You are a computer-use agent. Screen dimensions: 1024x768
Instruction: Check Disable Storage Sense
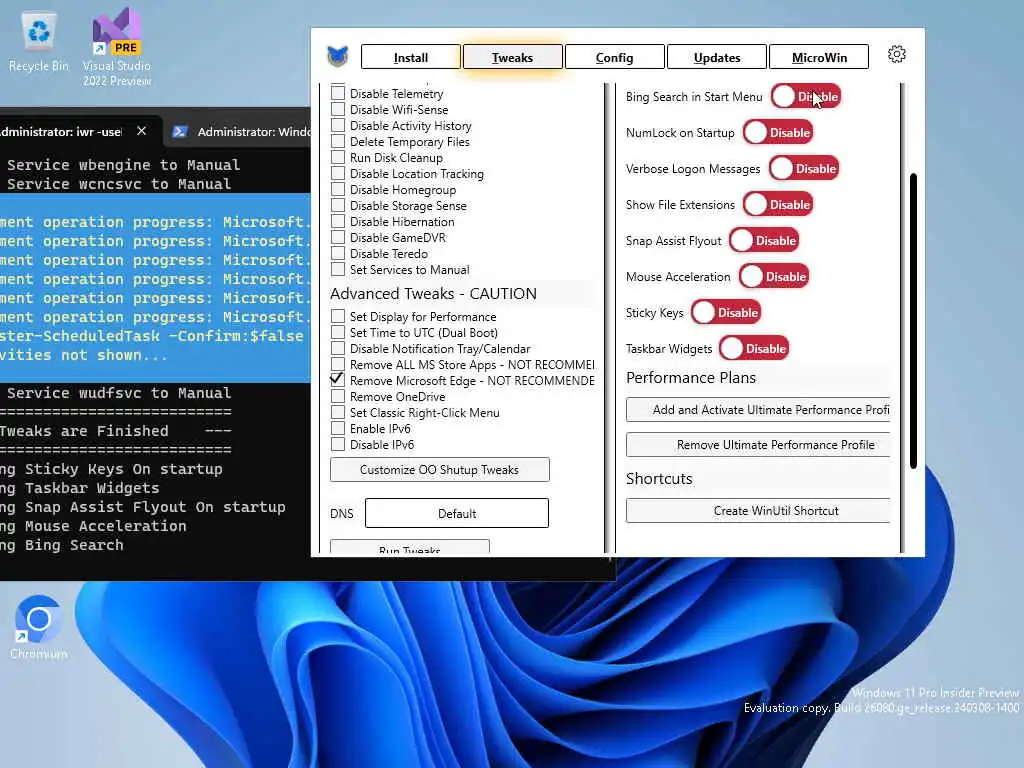[338, 205]
